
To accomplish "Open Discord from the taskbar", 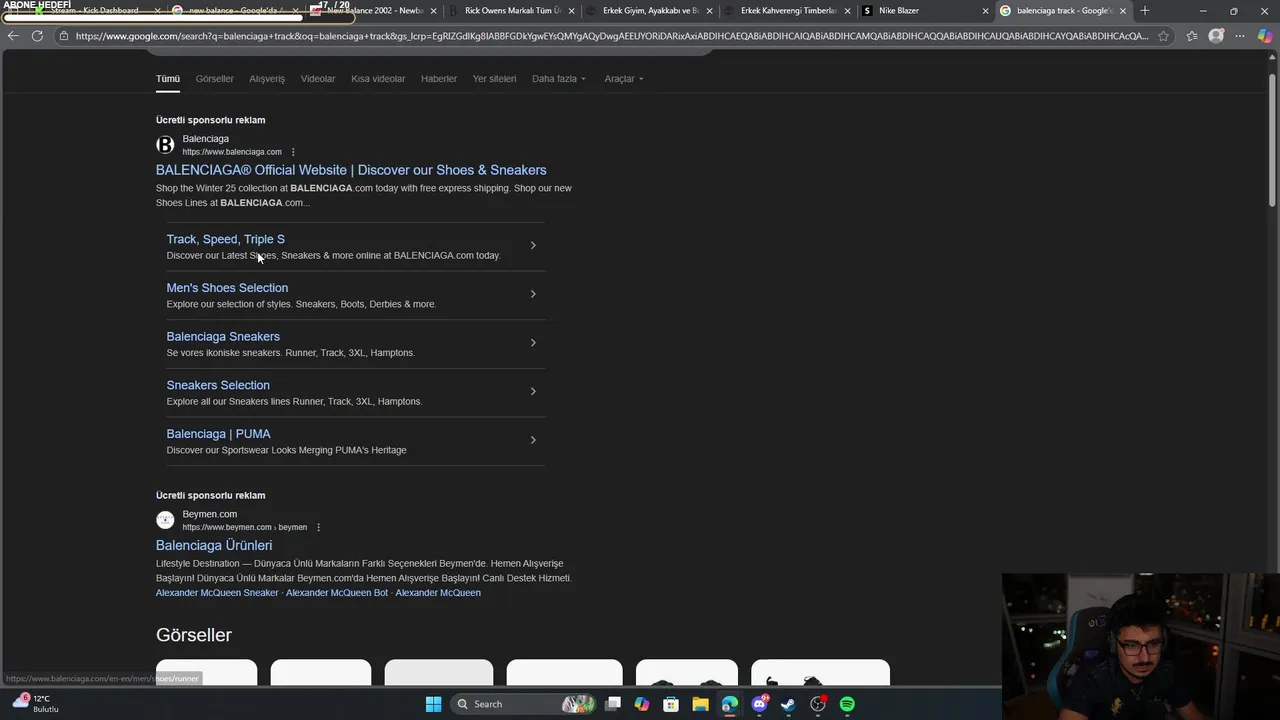I will (759, 704).
